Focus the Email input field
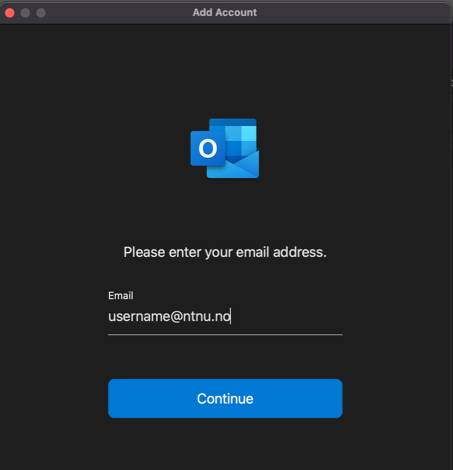This screenshot has width=453, height=470. pos(225,316)
